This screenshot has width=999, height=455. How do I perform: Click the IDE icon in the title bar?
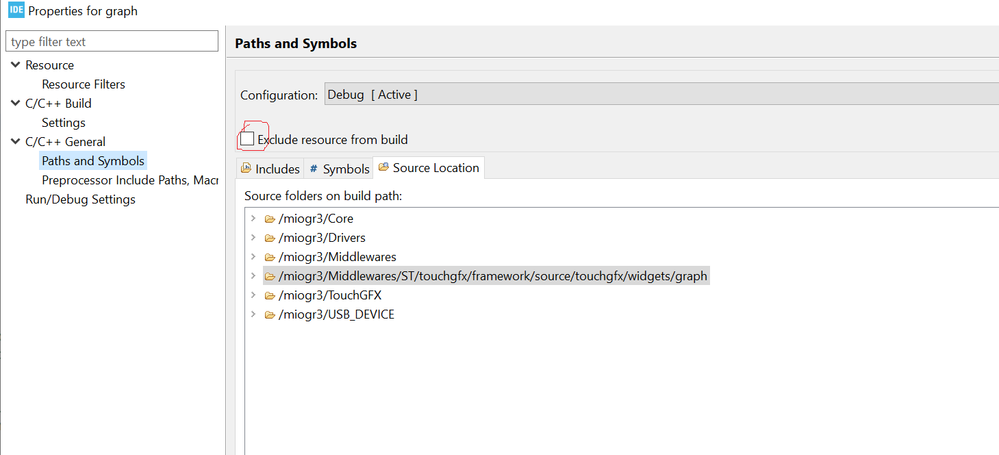click(16, 11)
